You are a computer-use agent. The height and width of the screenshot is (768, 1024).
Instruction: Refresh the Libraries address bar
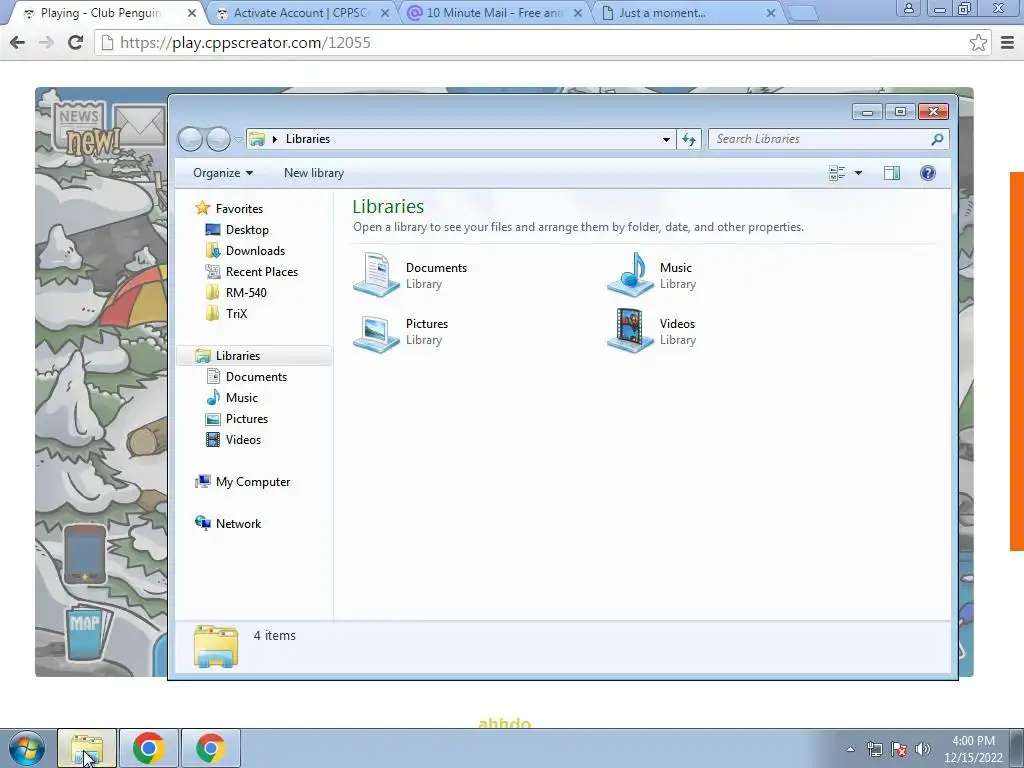click(x=689, y=139)
